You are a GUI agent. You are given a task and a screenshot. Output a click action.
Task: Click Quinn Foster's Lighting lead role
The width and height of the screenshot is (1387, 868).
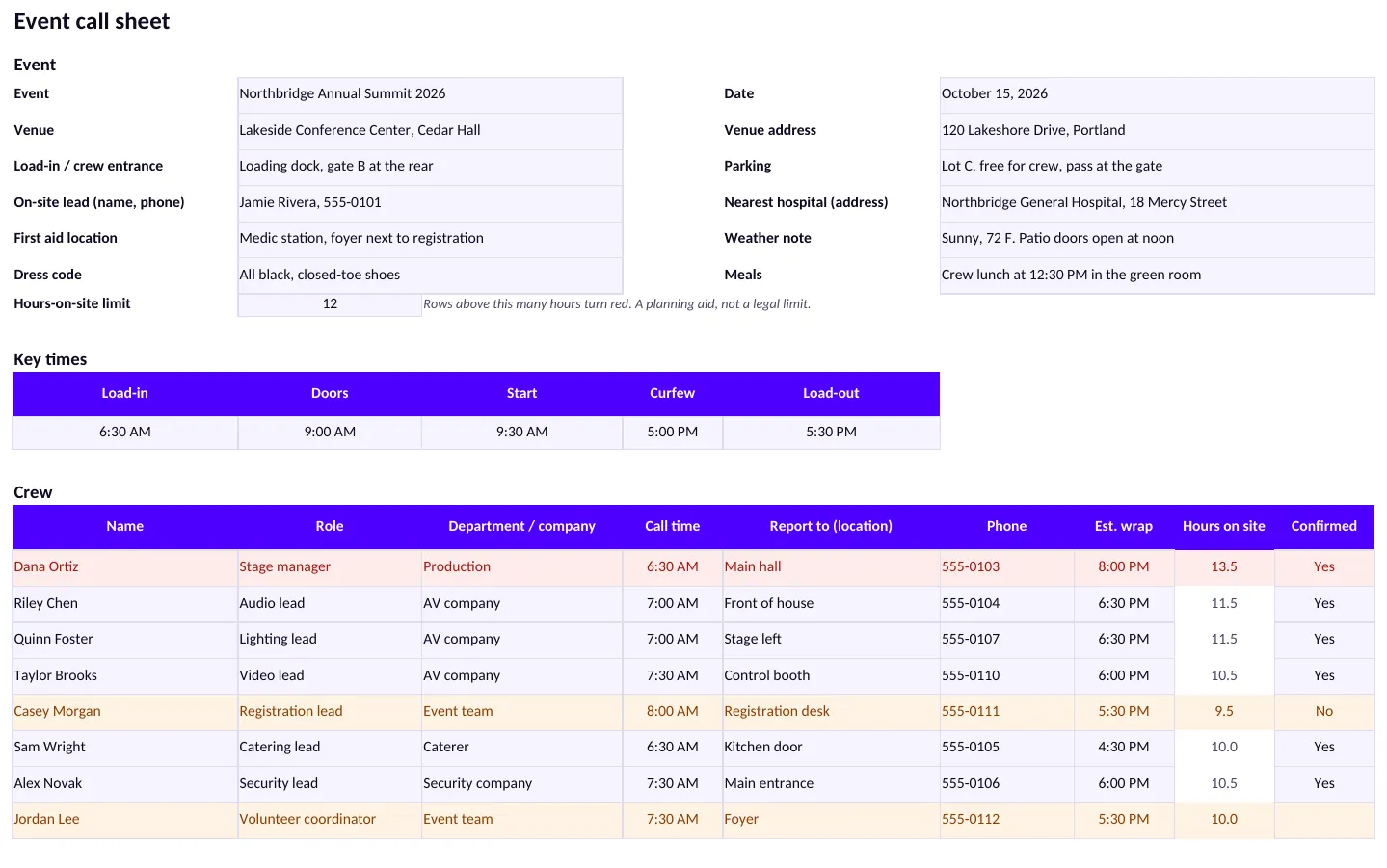click(x=330, y=640)
